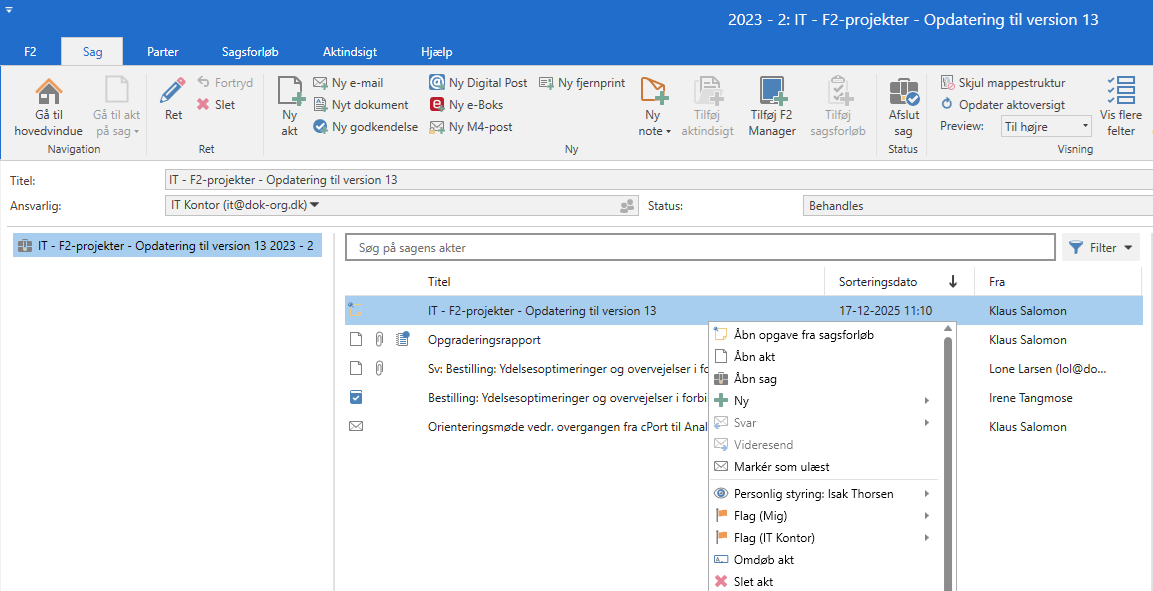
Task: Open the Sagsforløb ribbon tab
Action: [250, 51]
